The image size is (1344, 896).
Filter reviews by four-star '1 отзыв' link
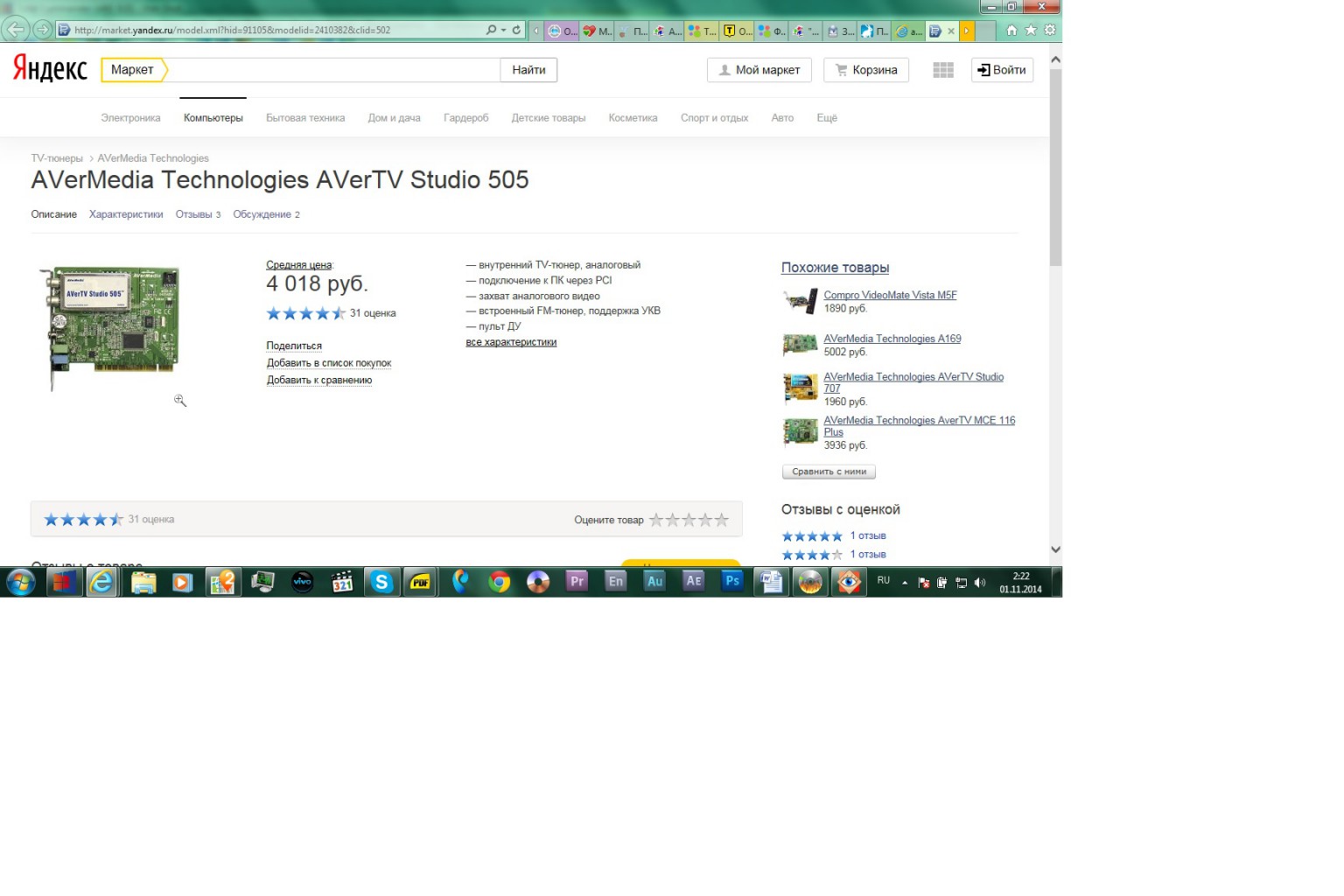click(x=868, y=555)
